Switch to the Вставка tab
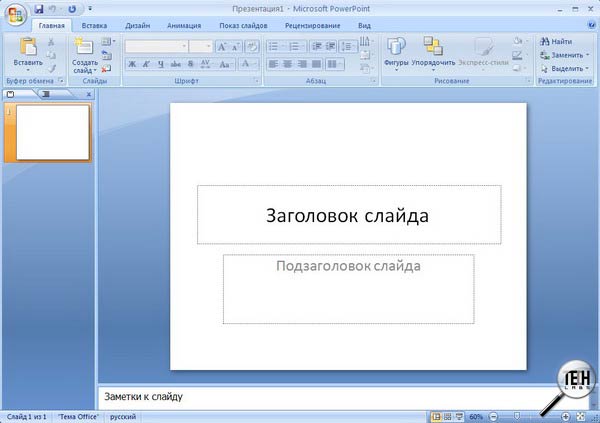 [x=94, y=26]
